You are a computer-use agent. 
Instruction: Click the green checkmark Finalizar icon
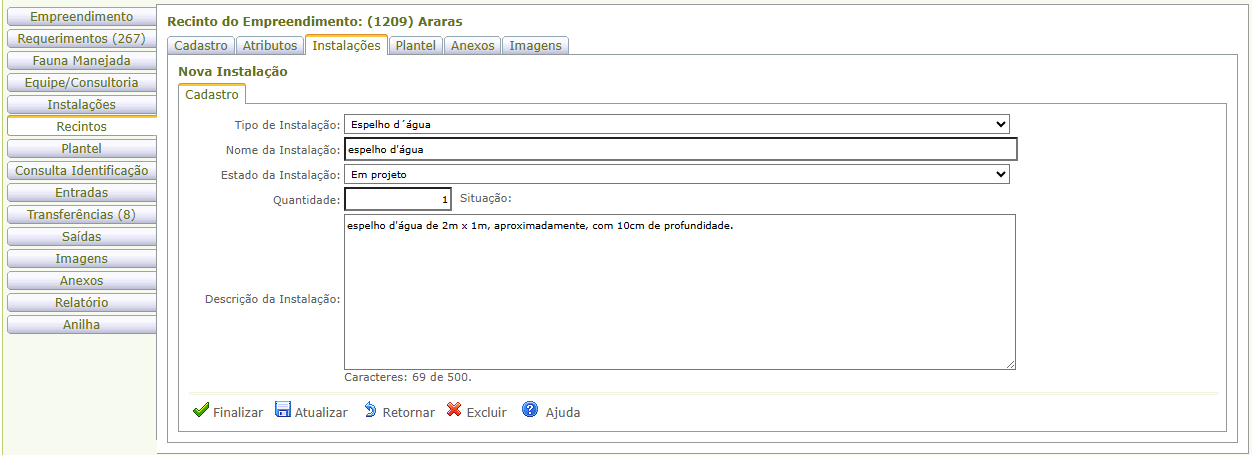tap(201, 411)
